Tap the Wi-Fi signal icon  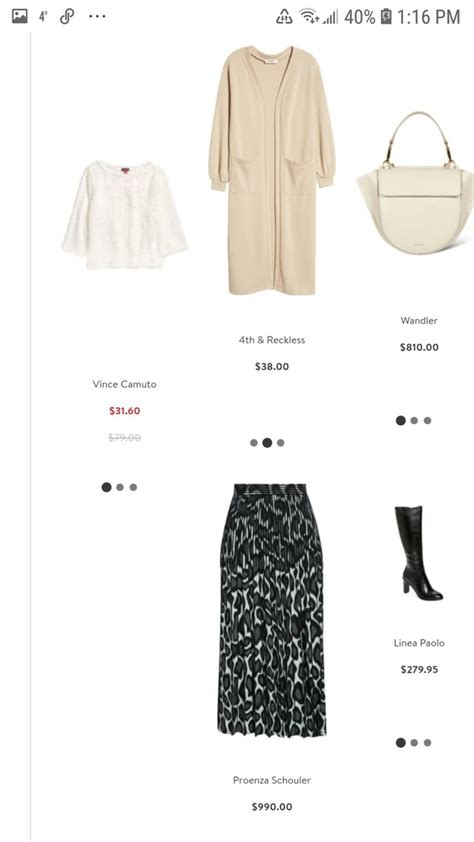click(309, 17)
